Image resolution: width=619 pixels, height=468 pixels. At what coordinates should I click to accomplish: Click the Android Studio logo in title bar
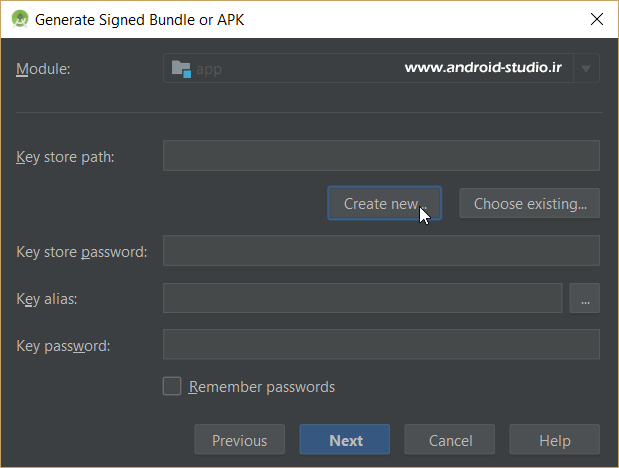point(18,19)
